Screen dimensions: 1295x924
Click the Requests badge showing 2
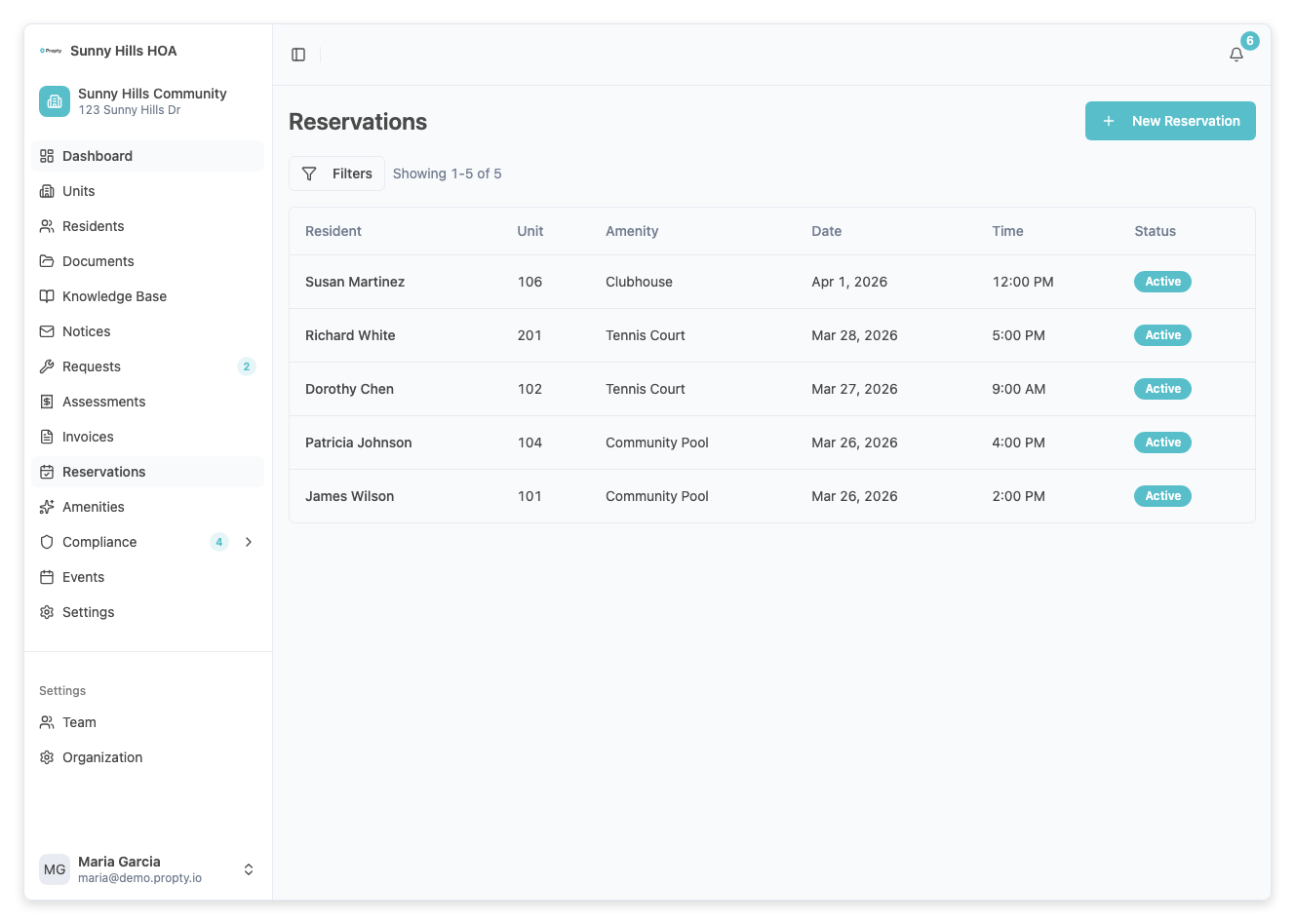[246, 366]
